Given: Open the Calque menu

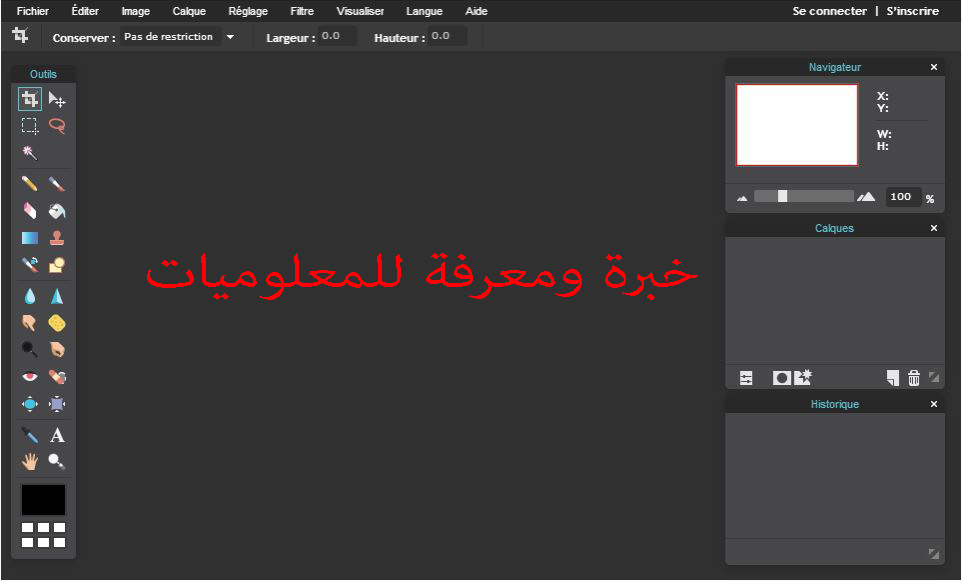Looking at the screenshot, I should [x=189, y=11].
